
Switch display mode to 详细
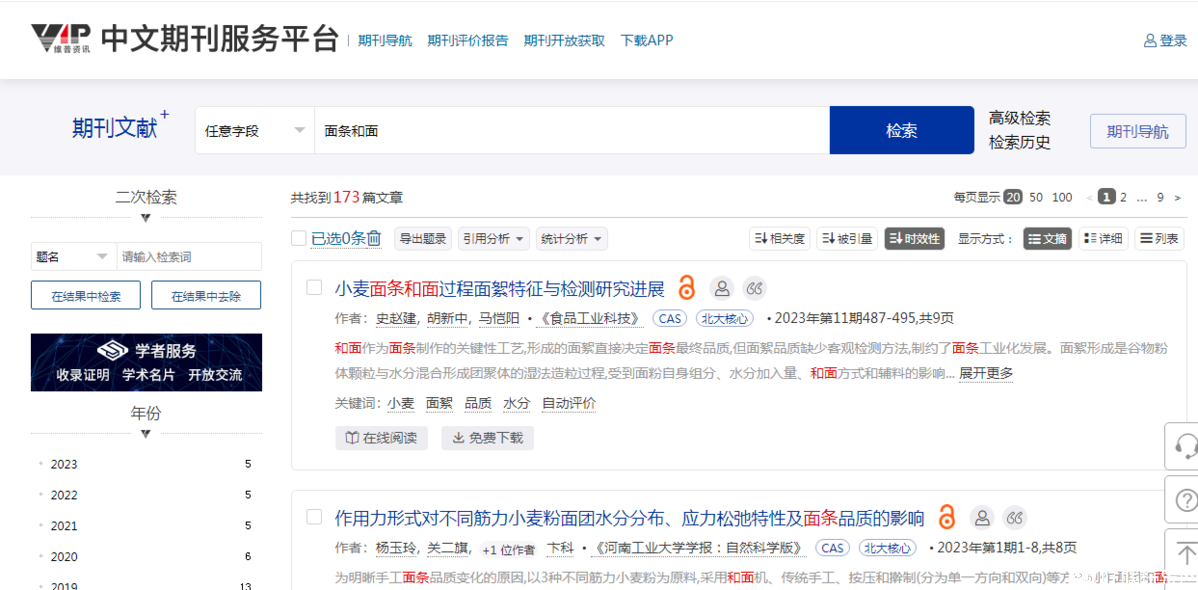(1103, 238)
